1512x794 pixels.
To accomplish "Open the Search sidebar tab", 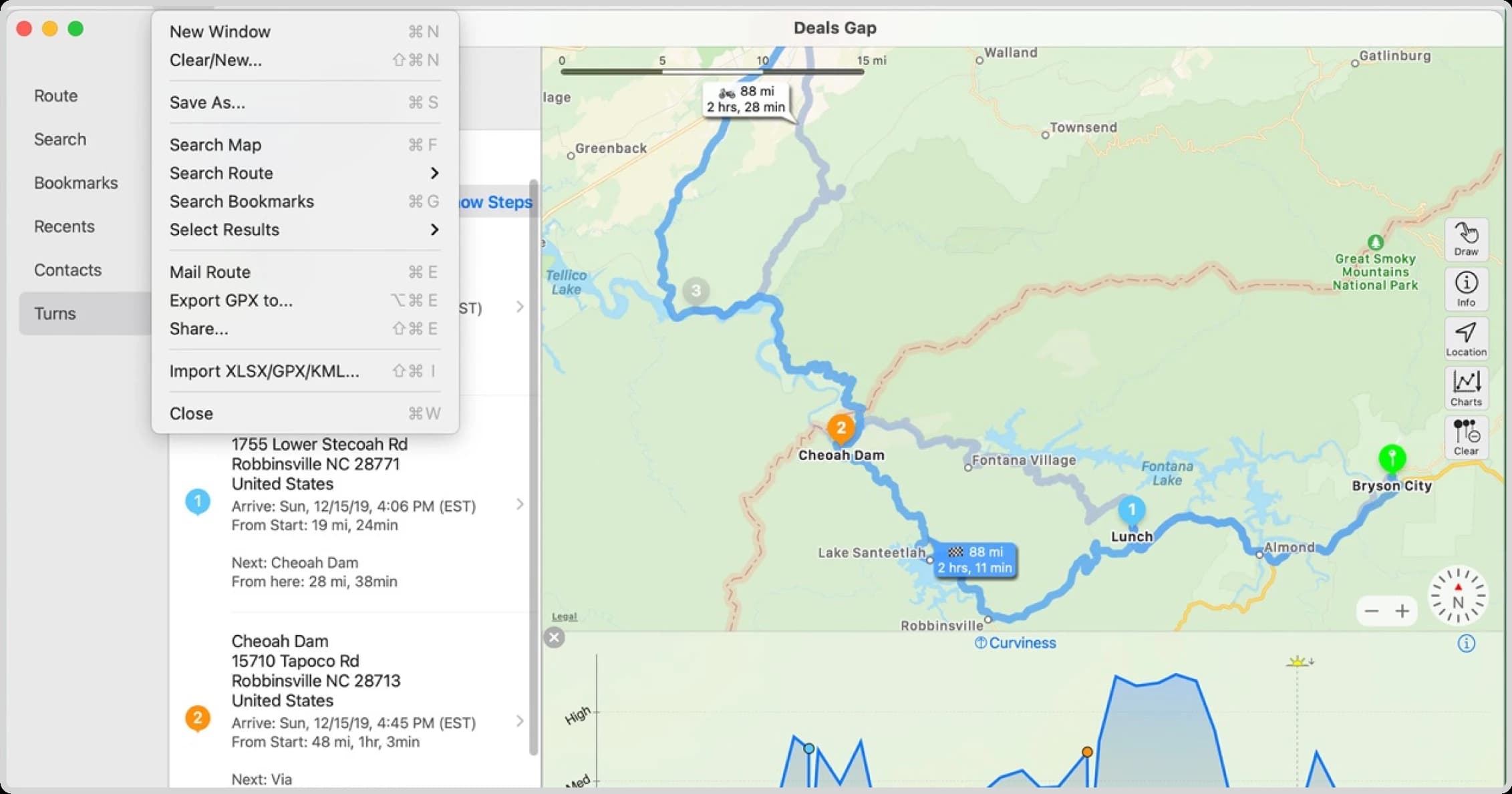I will [60, 139].
